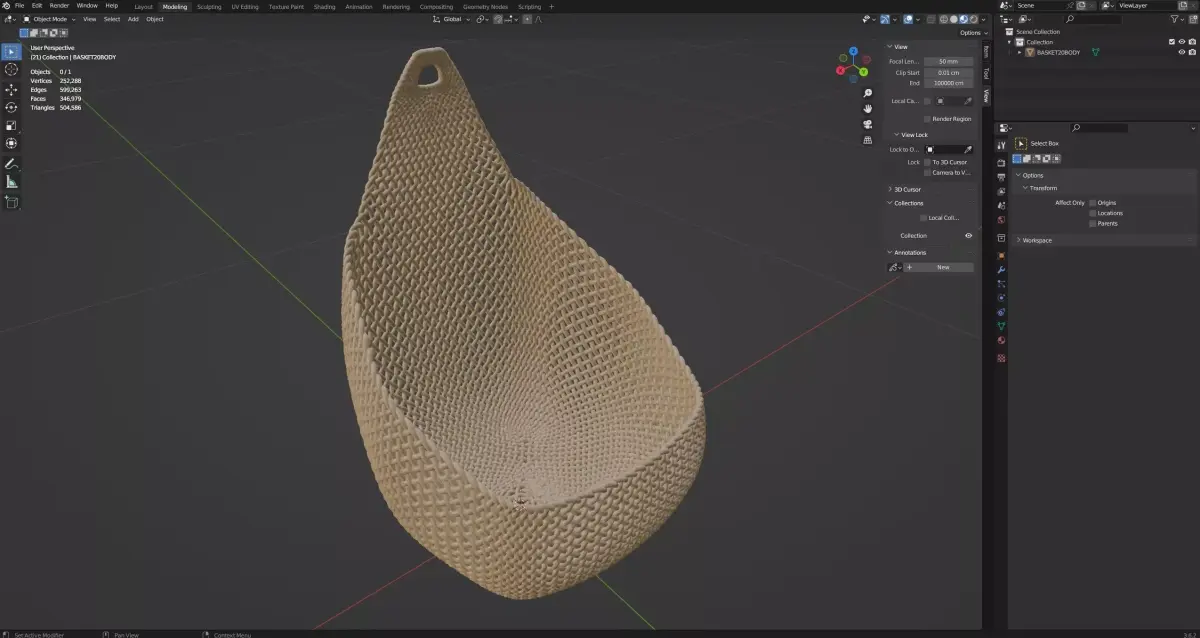Enable the Render Region checkbox
Screen dimensions: 1200x638
[x=927, y=119]
